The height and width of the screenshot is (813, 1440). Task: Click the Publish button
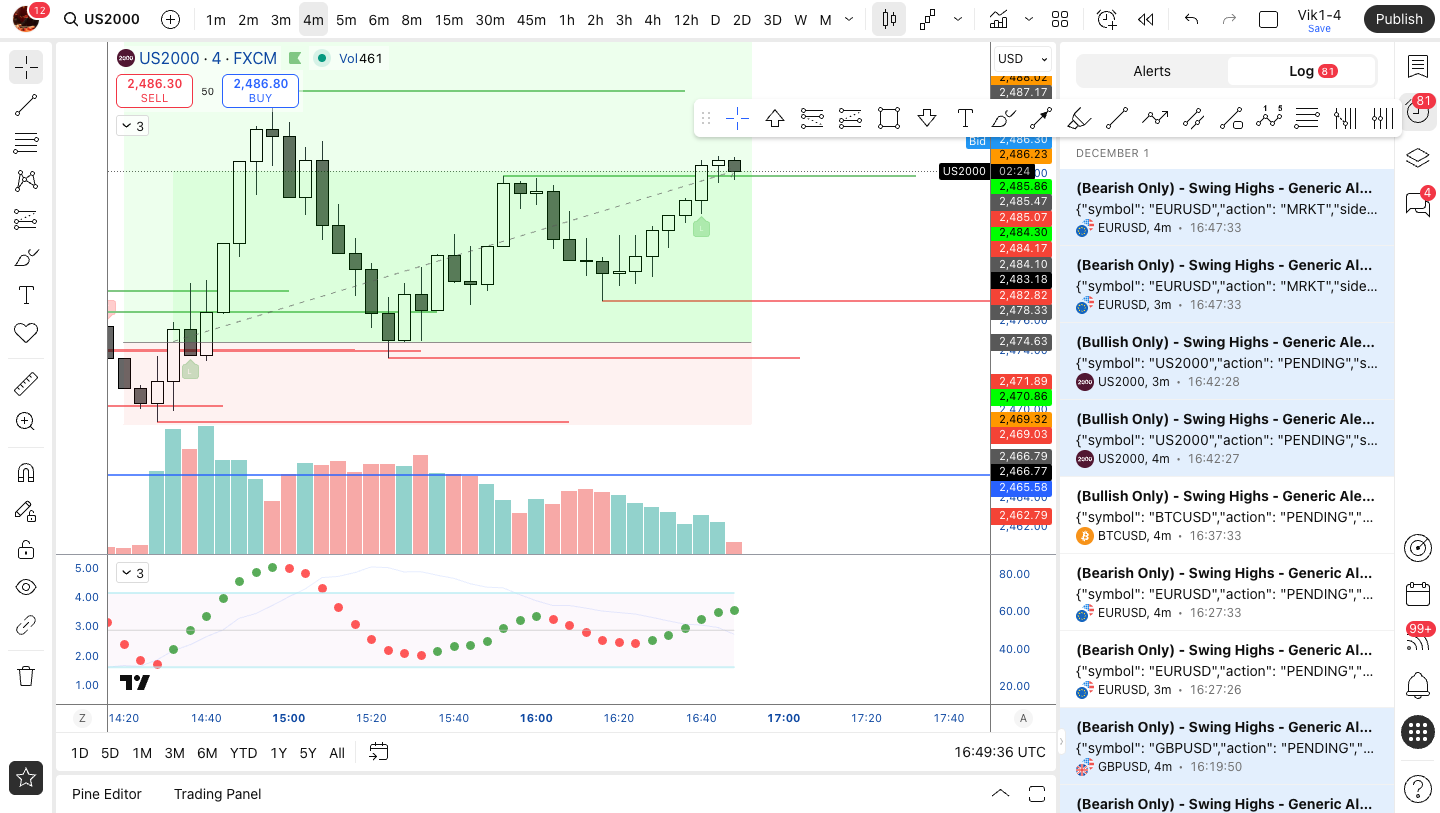click(1398, 19)
